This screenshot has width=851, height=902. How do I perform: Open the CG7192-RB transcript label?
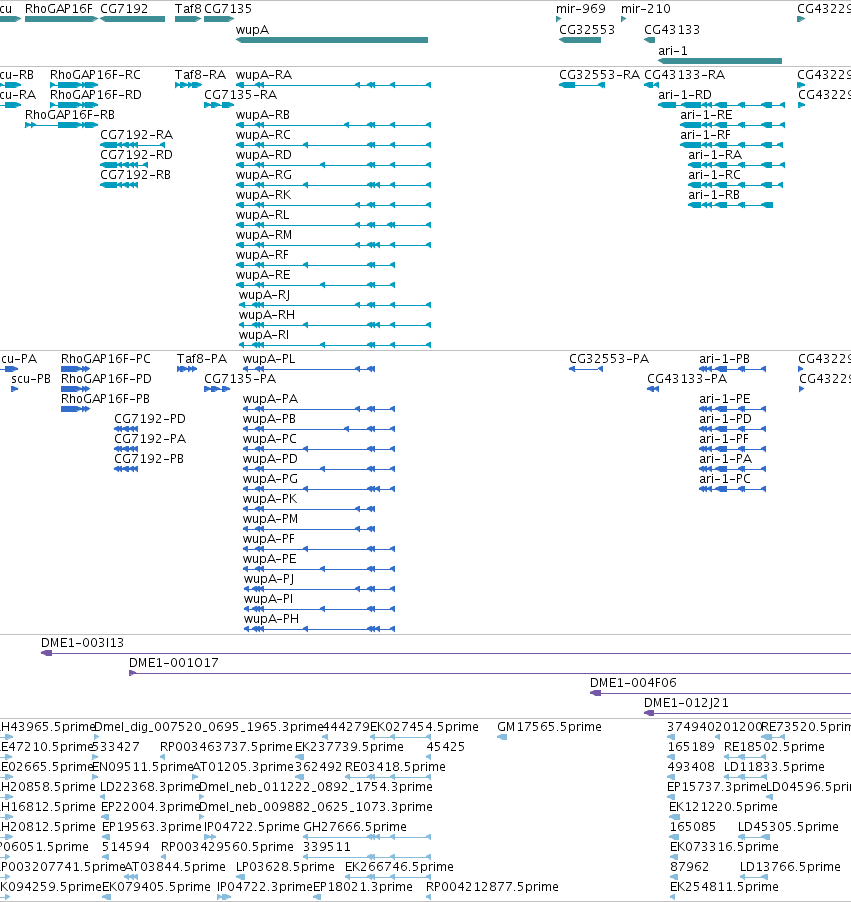(135, 174)
